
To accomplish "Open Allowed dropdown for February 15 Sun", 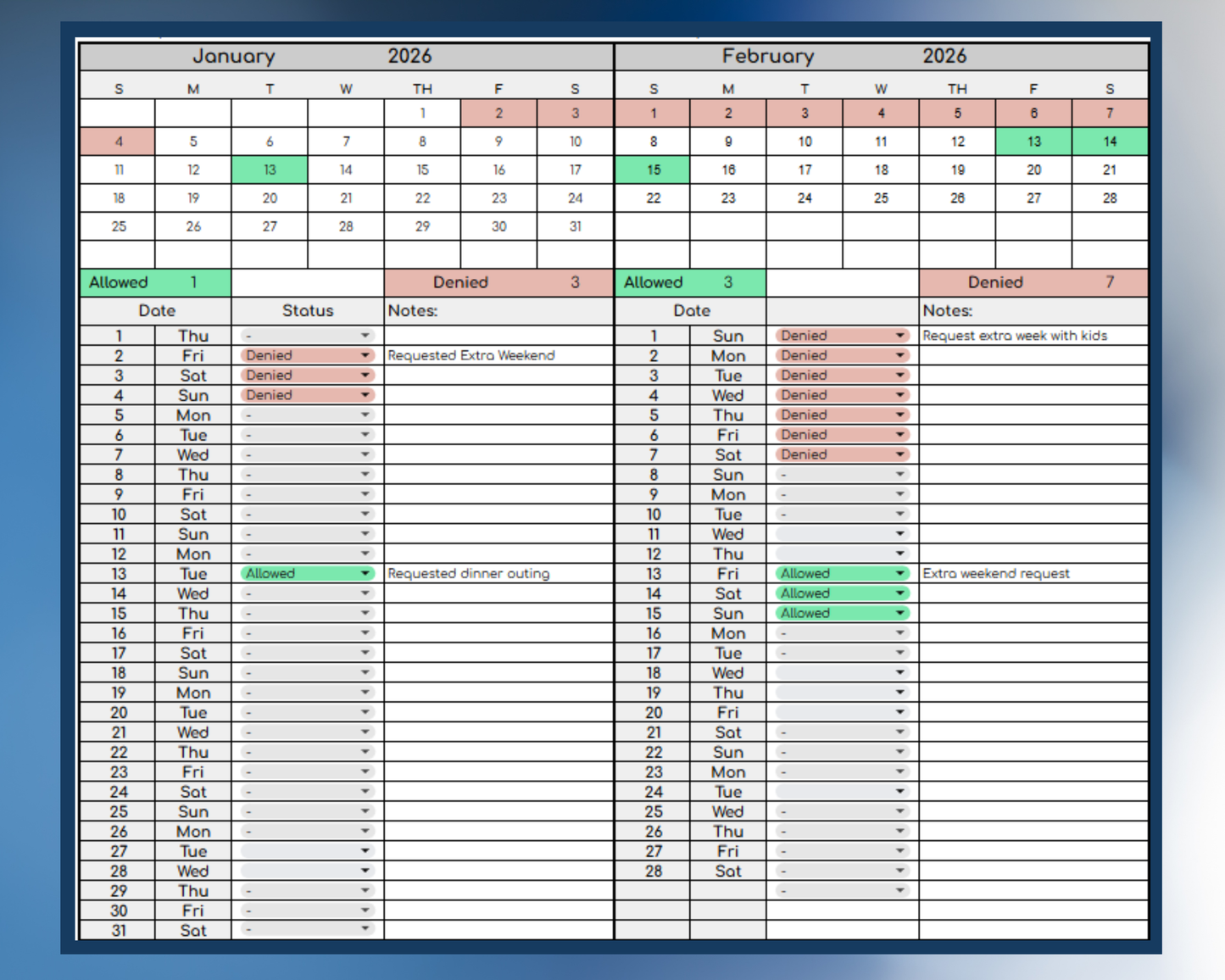I will [843, 613].
